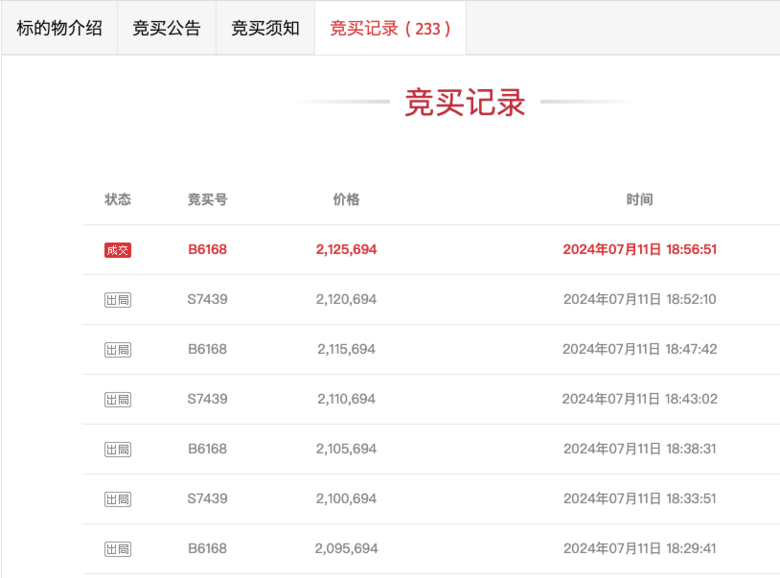Click the 竞买记录 (233) tab

click(390, 28)
